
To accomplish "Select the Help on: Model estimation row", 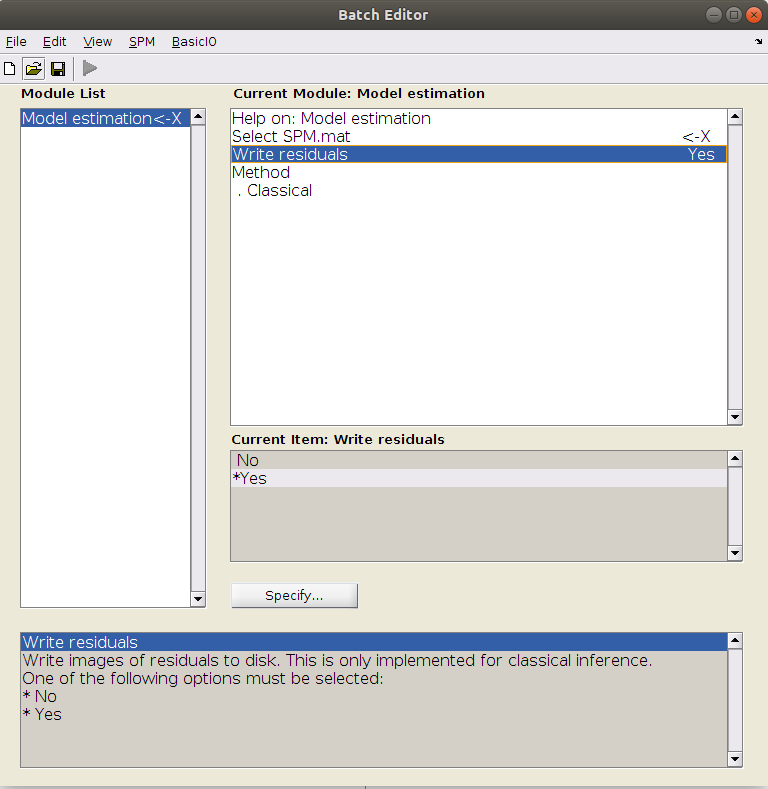I will (479, 118).
